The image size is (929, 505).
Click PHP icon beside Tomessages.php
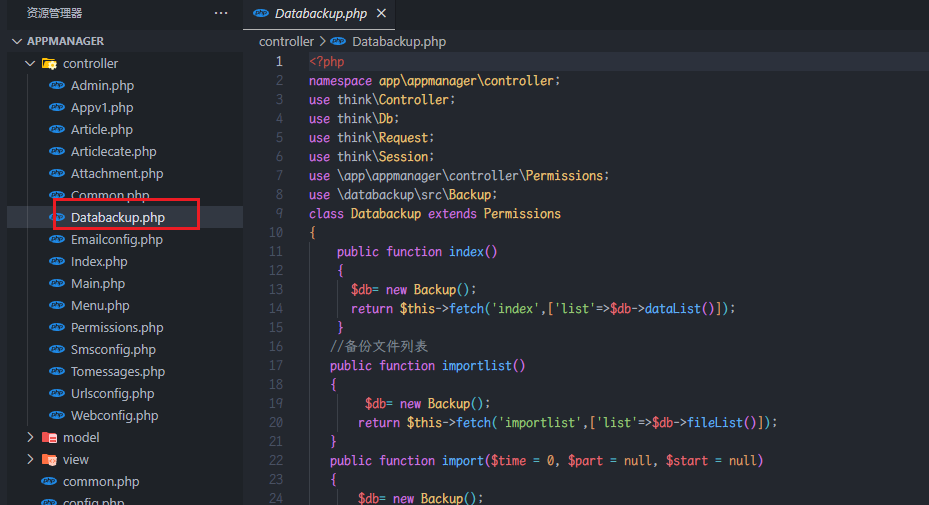[57, 371]
